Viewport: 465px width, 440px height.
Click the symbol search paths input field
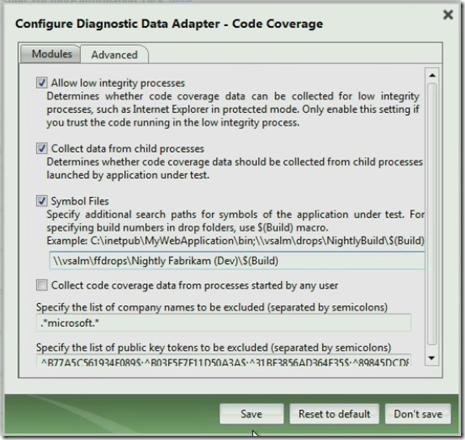pyautogui.click(x=237, y=261)
